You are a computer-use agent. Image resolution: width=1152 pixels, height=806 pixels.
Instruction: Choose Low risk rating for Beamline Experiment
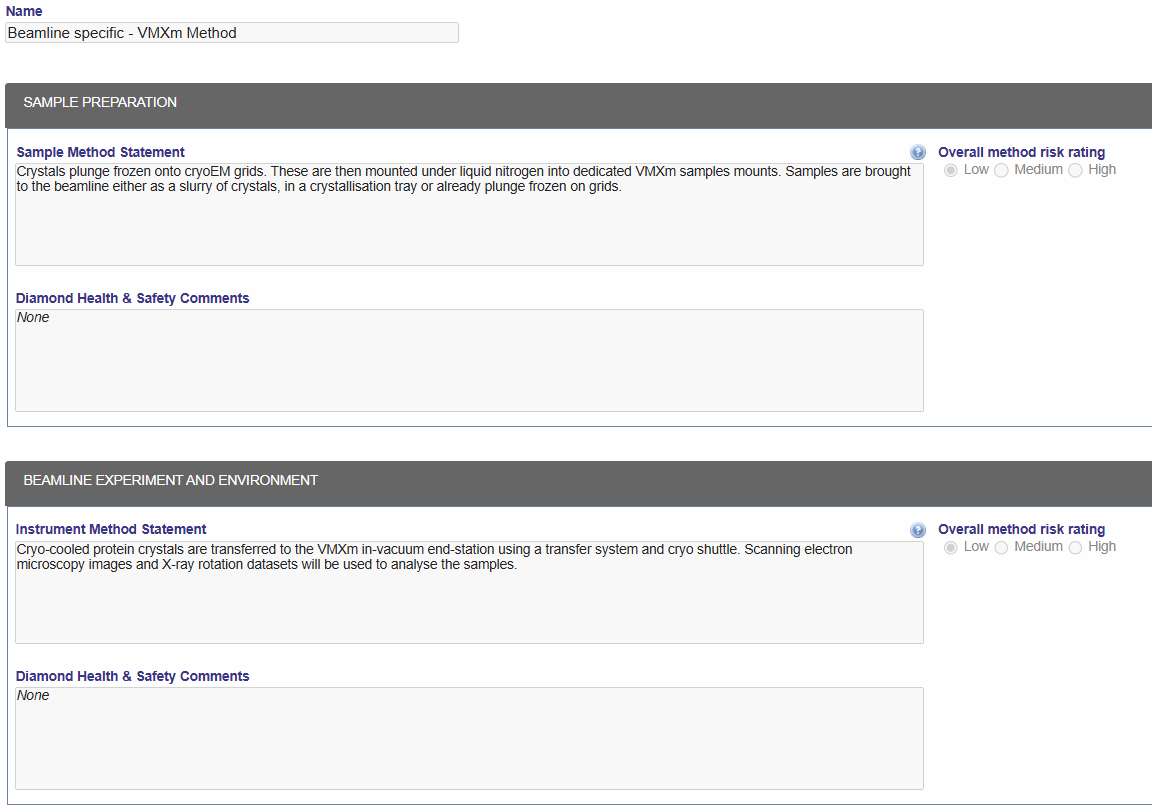[951, 547]
